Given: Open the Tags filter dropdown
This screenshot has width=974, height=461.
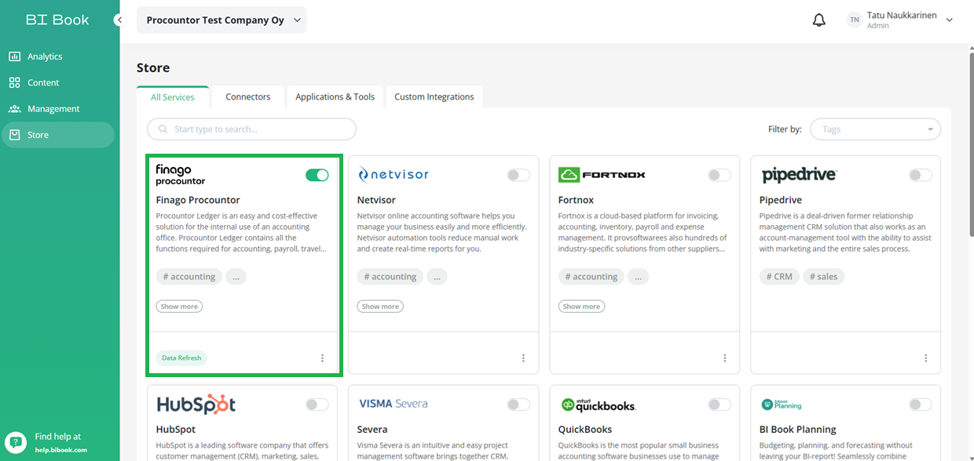Looking at the screenshot, I should coord(875,129).
